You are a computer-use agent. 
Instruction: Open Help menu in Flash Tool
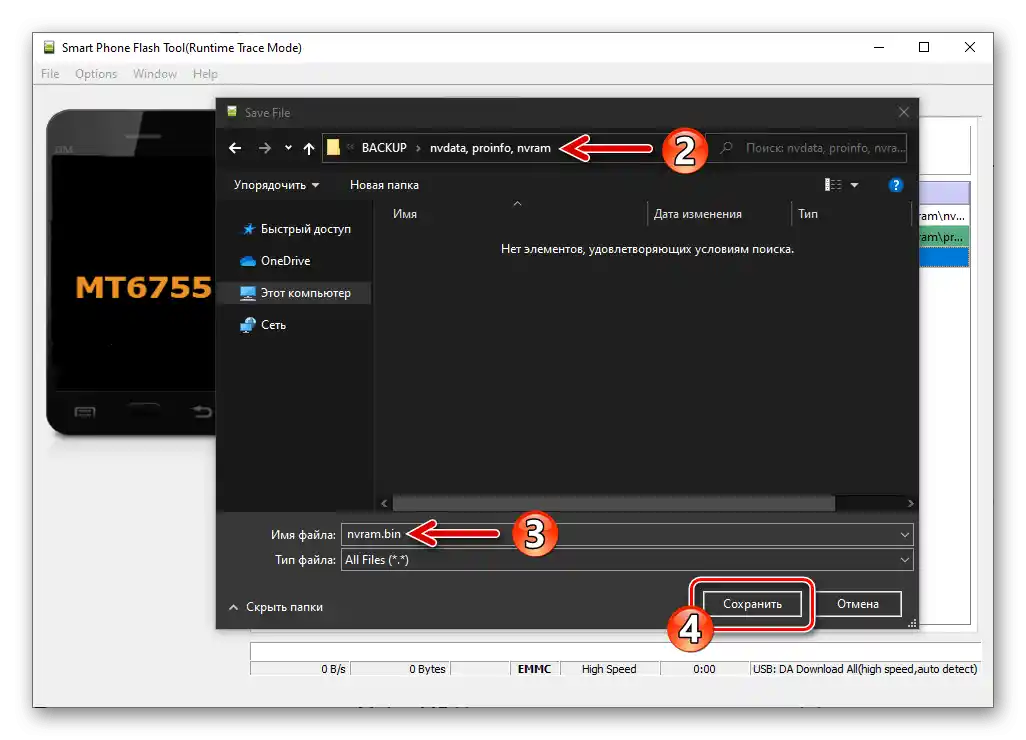205,74
